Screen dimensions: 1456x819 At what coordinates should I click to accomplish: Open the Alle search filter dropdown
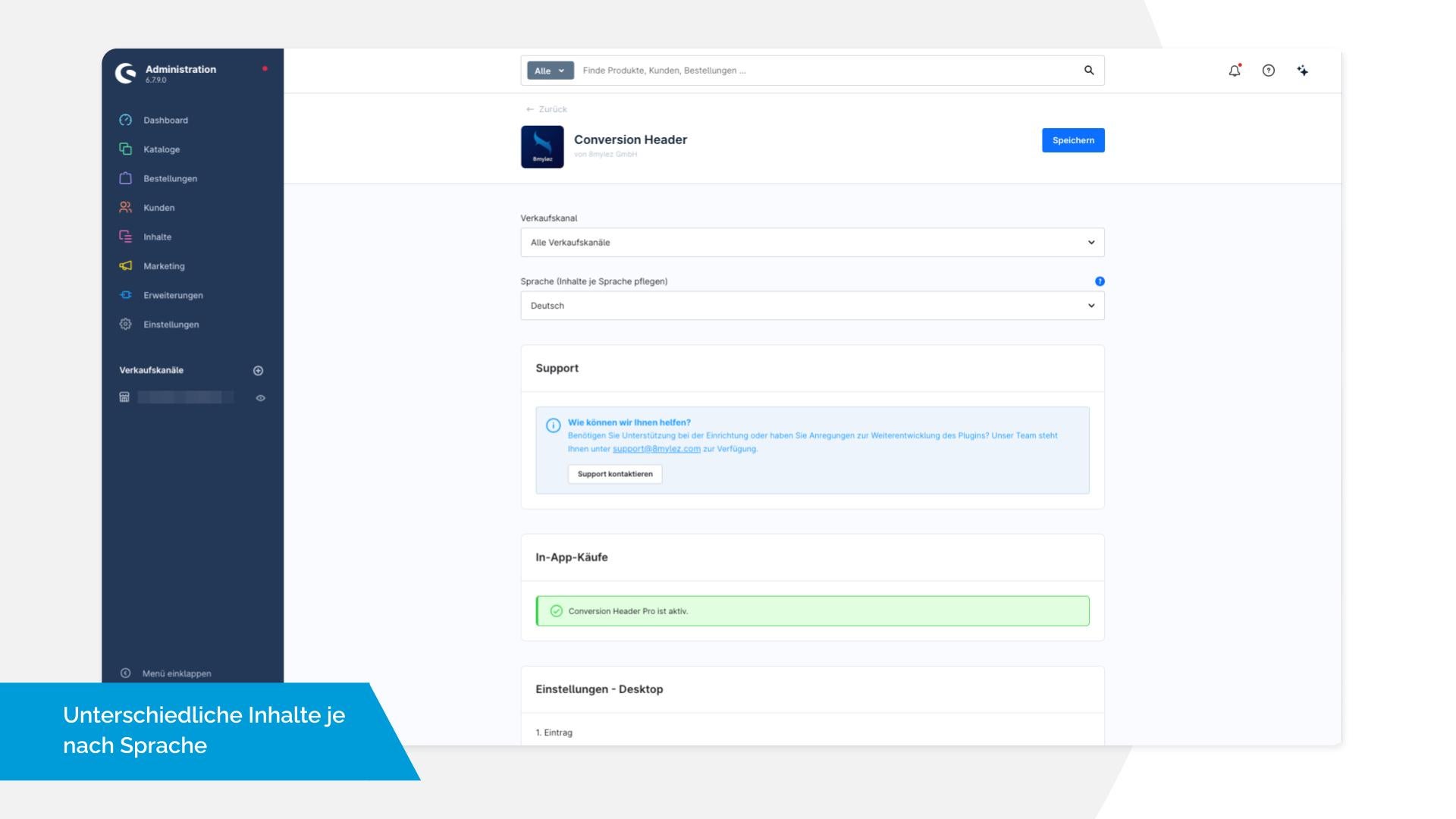coord(551,71)
